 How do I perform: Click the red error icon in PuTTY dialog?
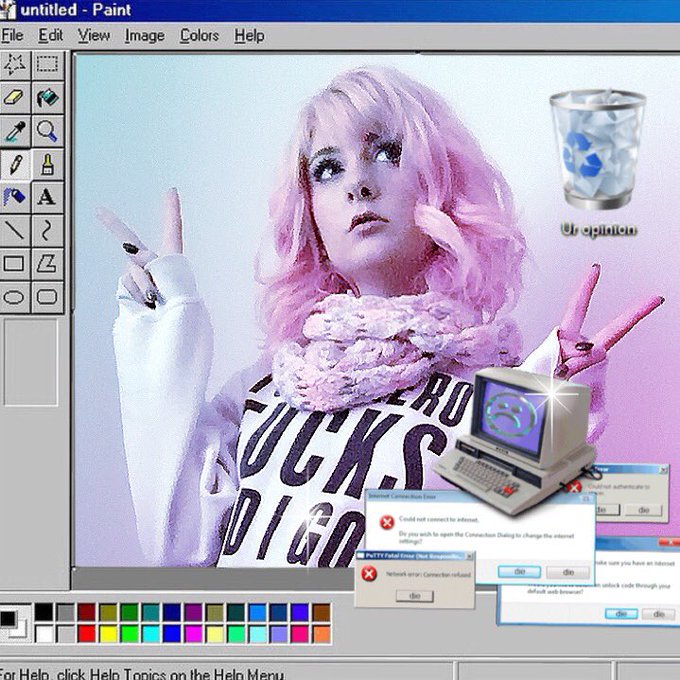pos(369,574)
